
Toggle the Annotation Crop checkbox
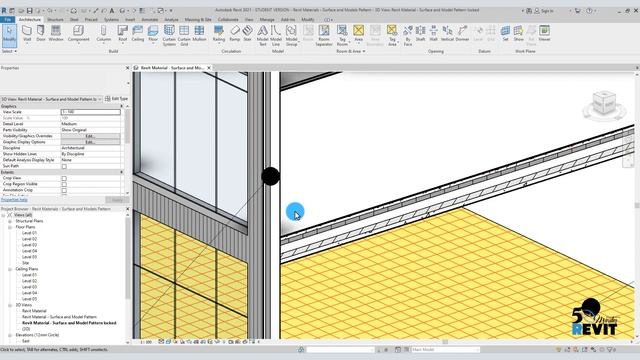(x=64, y=190)
